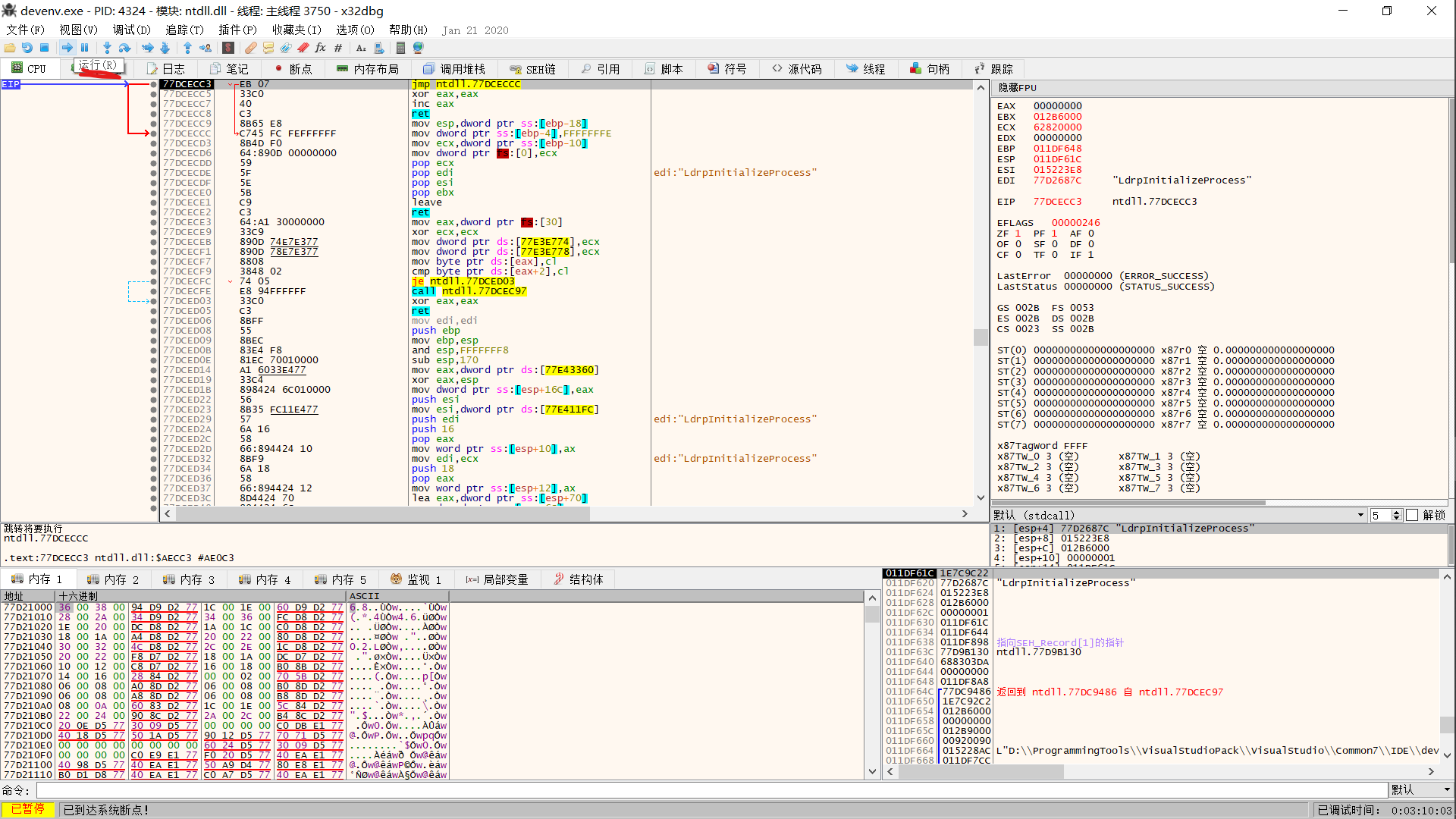Click the Pause toolbar icon
Screen dimensions: 1456x819
(x=85, y=48)
